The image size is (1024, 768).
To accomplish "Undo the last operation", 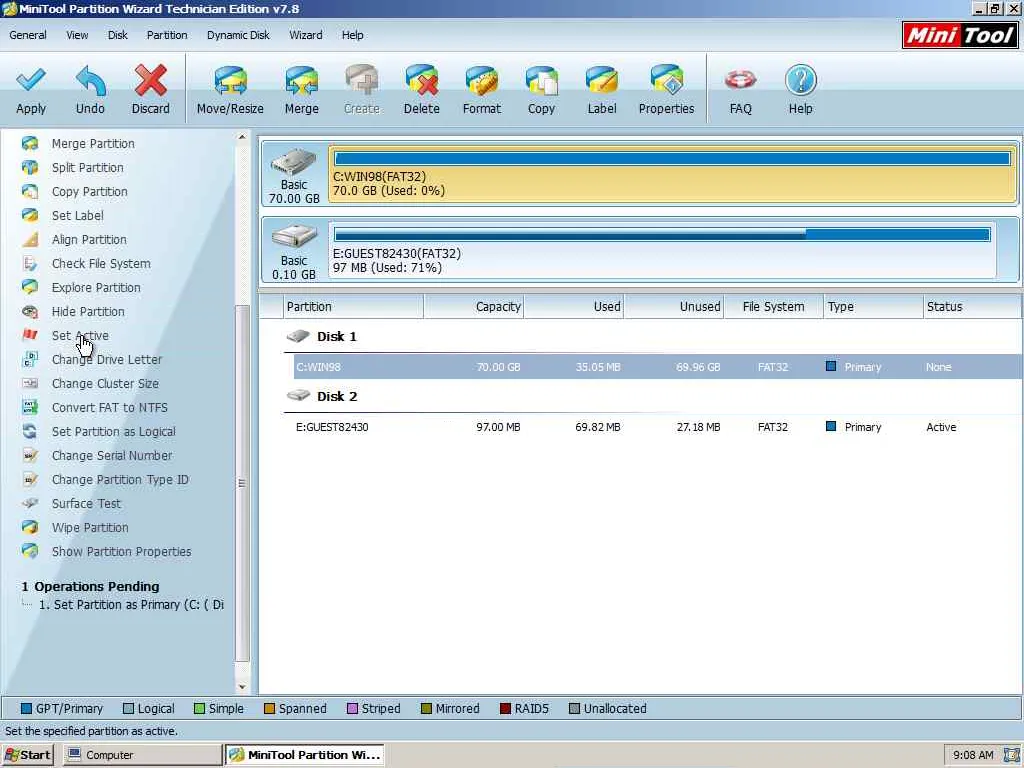I will (x=90, y=90).
